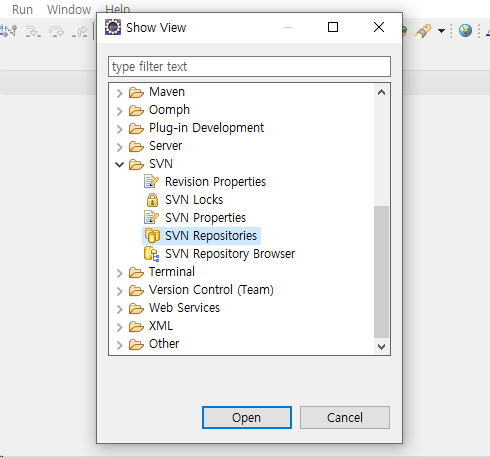Click the Eclipse icon in the dialog title
Screen dimensions: 490x457
[x=113, y=27]
